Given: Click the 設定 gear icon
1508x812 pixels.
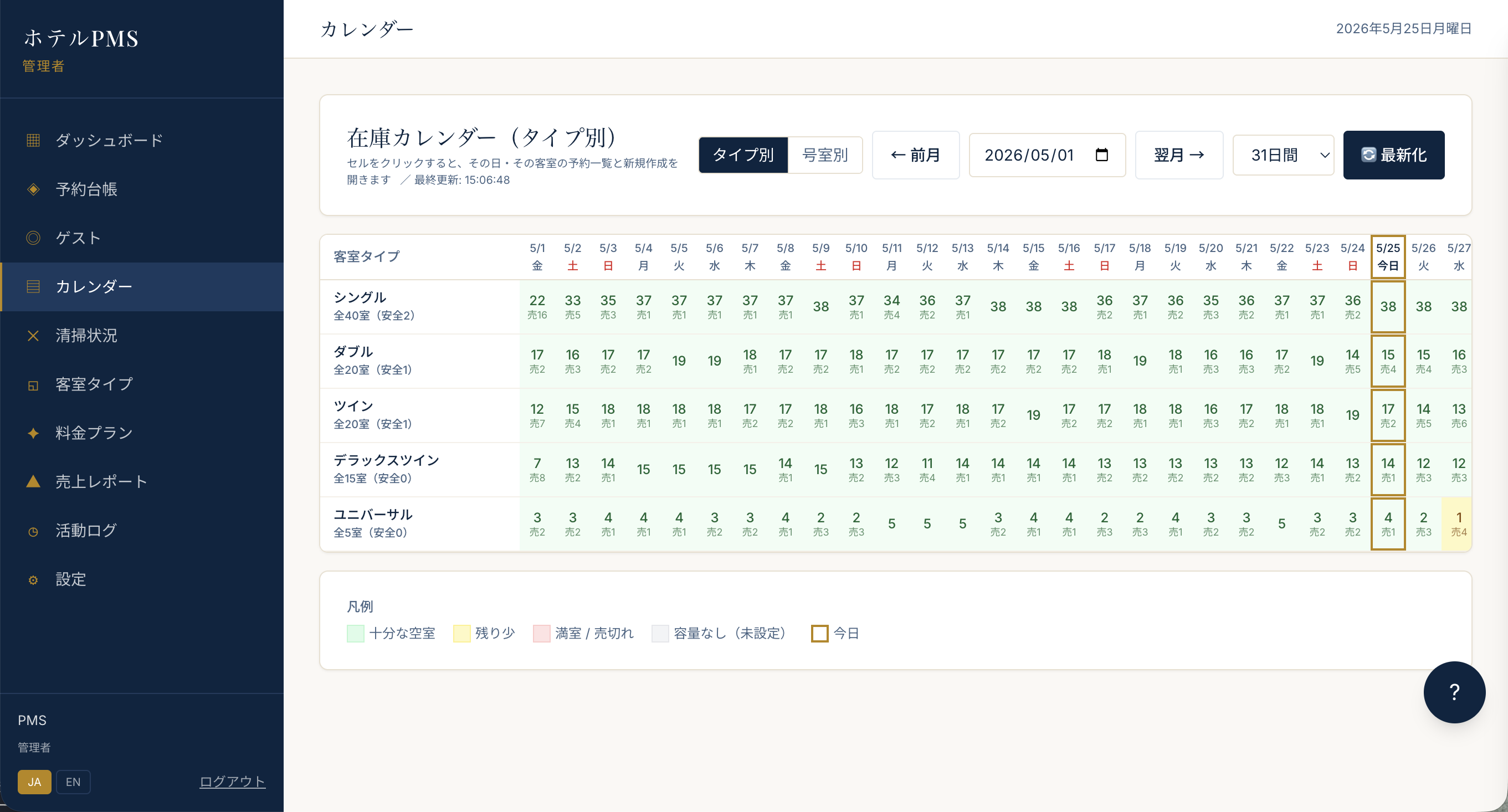Looking at the screenshot, I should [x=33, y=579].
